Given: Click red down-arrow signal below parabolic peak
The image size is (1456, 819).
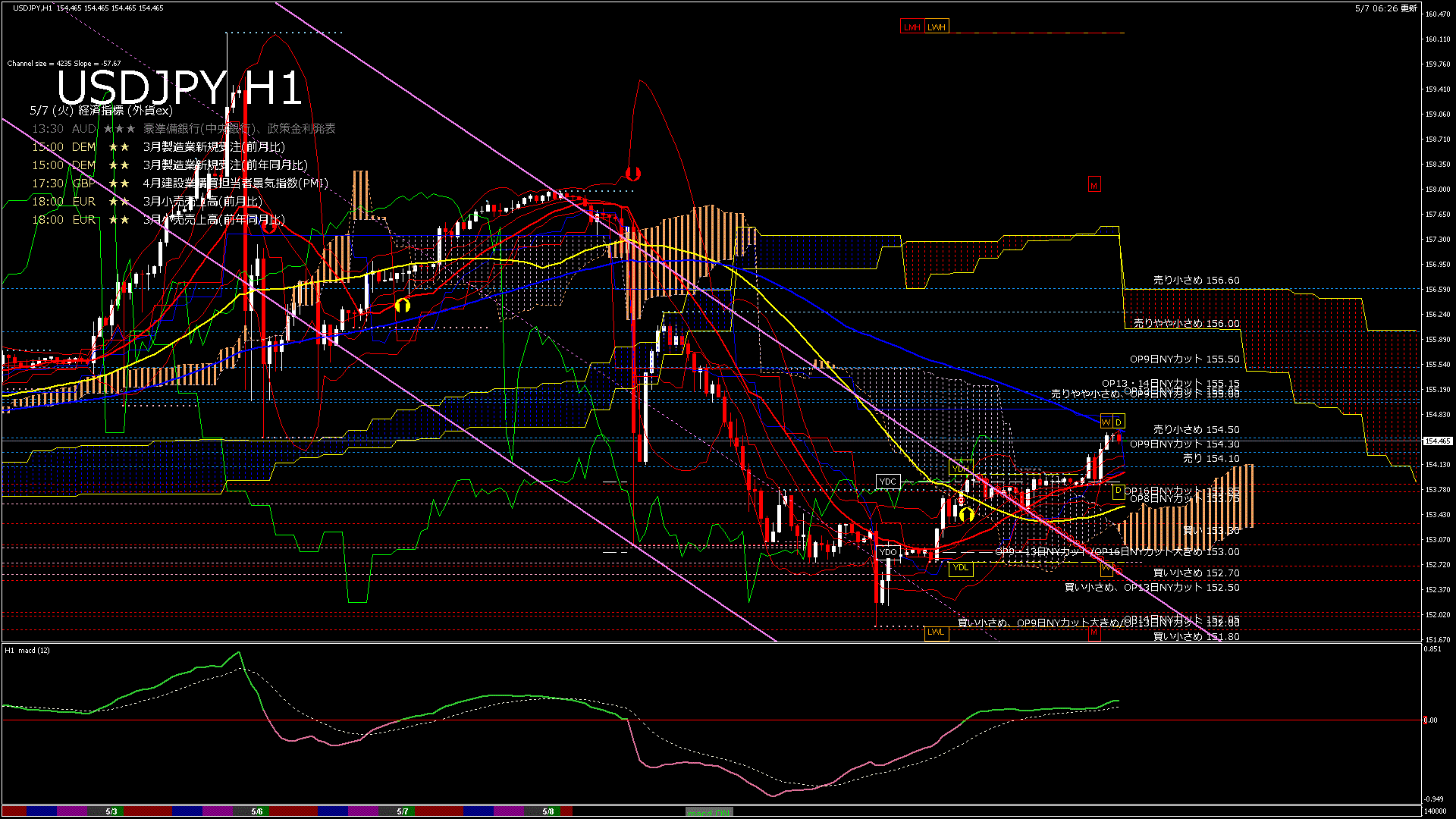Looking at the screenshot, I should 633,174.
